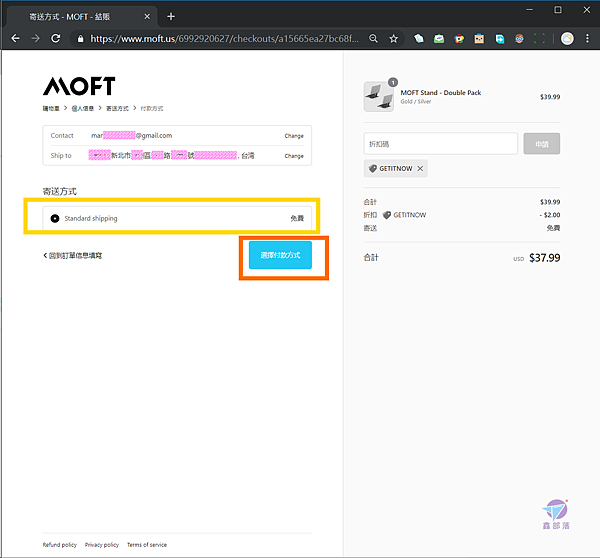
Task: Open the Refund policy link
Action: tap(60, 545)
